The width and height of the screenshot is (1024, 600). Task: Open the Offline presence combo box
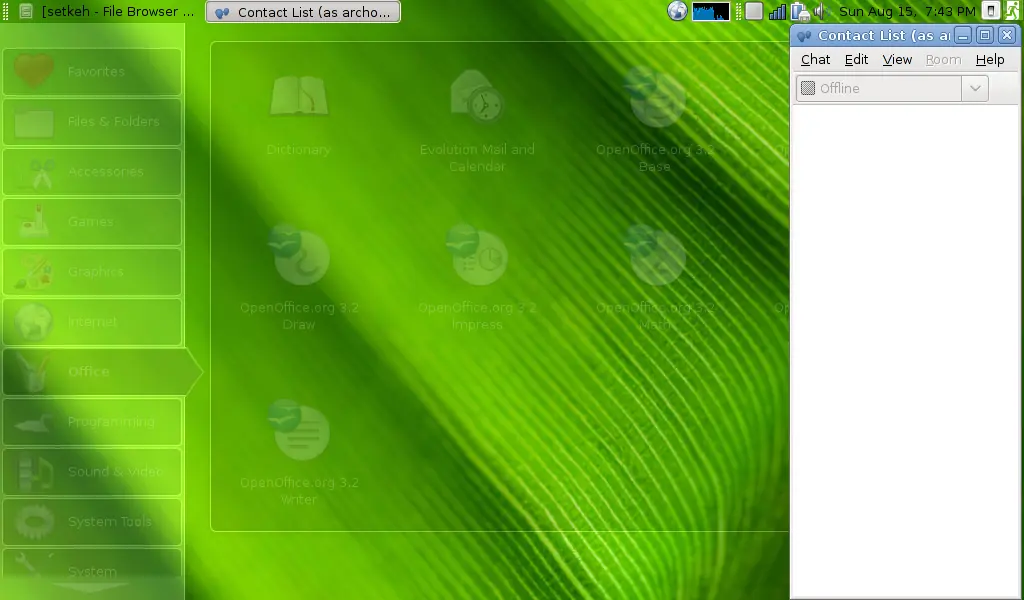pos(892,88)
